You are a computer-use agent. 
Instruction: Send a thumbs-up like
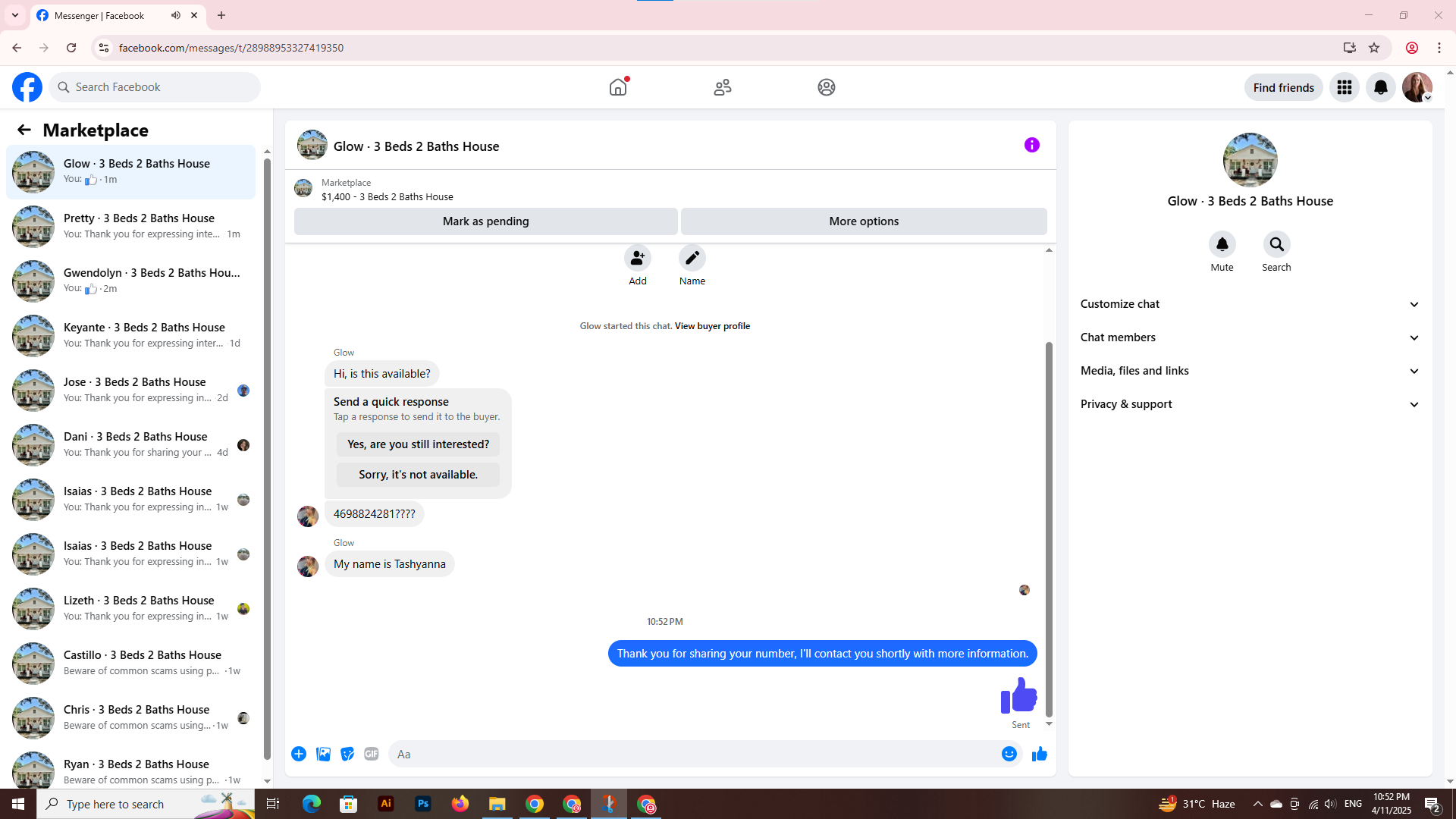(1040, 754)
